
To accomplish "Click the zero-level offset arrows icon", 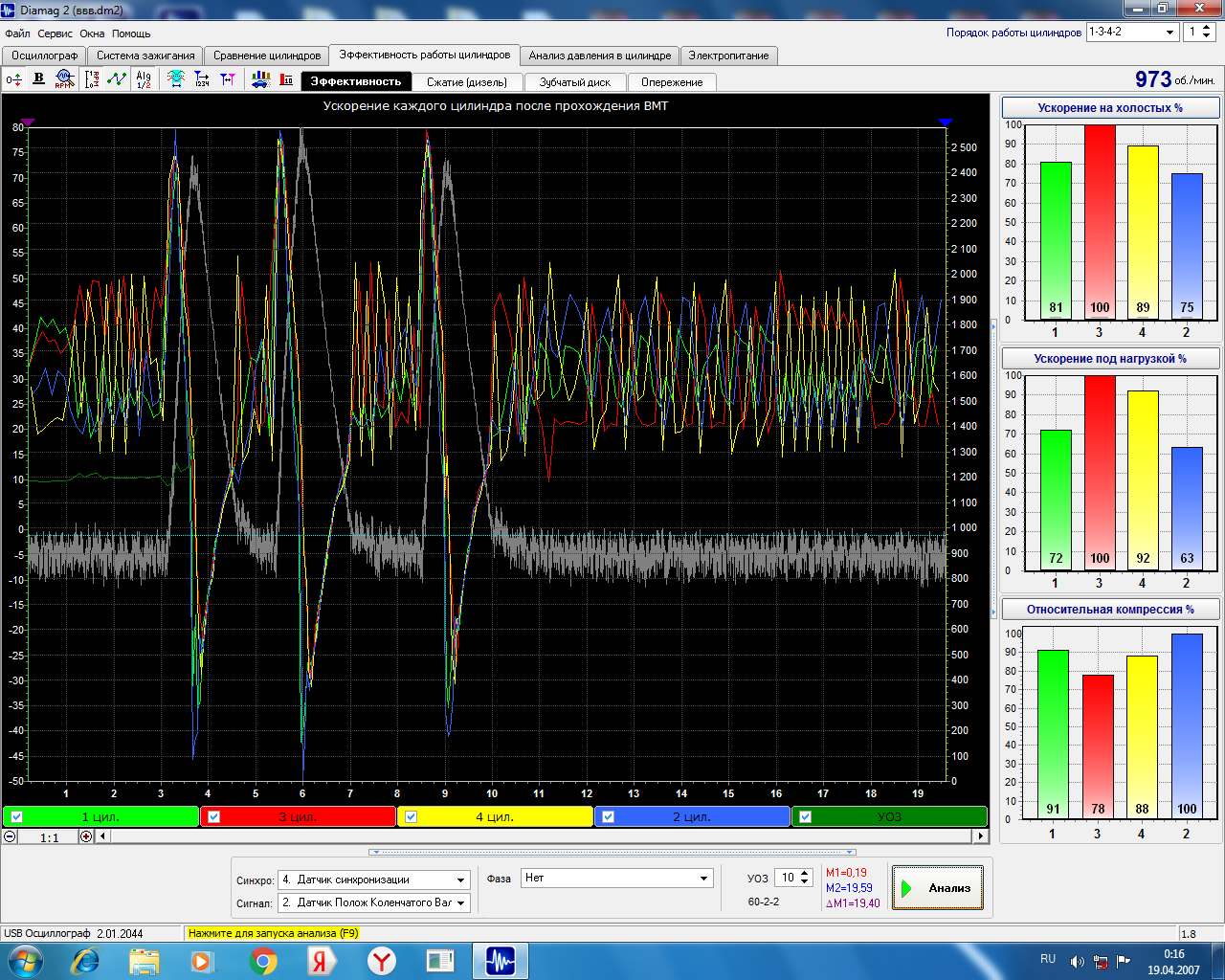I will [13, 79].
